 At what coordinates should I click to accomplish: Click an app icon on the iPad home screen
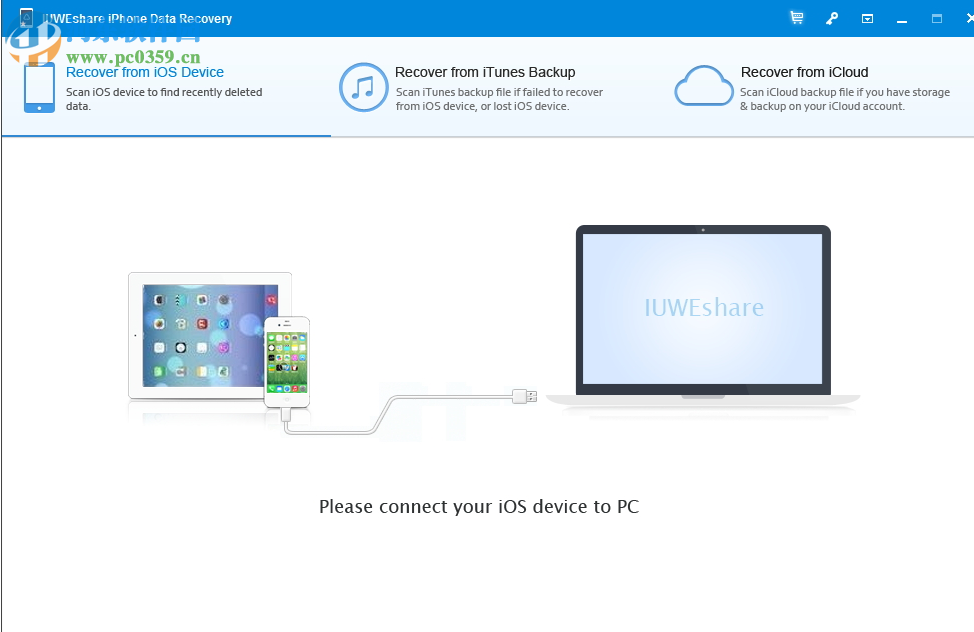click(x=157, y=297)
